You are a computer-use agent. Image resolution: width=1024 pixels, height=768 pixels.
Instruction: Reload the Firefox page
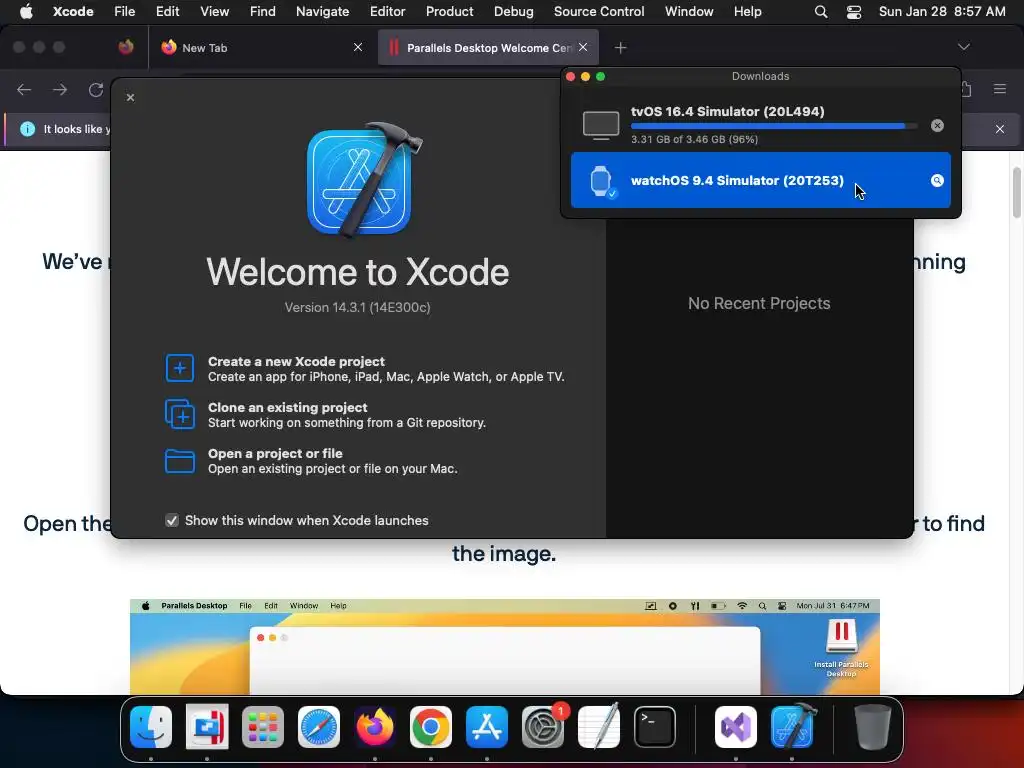tap(96, 89)
